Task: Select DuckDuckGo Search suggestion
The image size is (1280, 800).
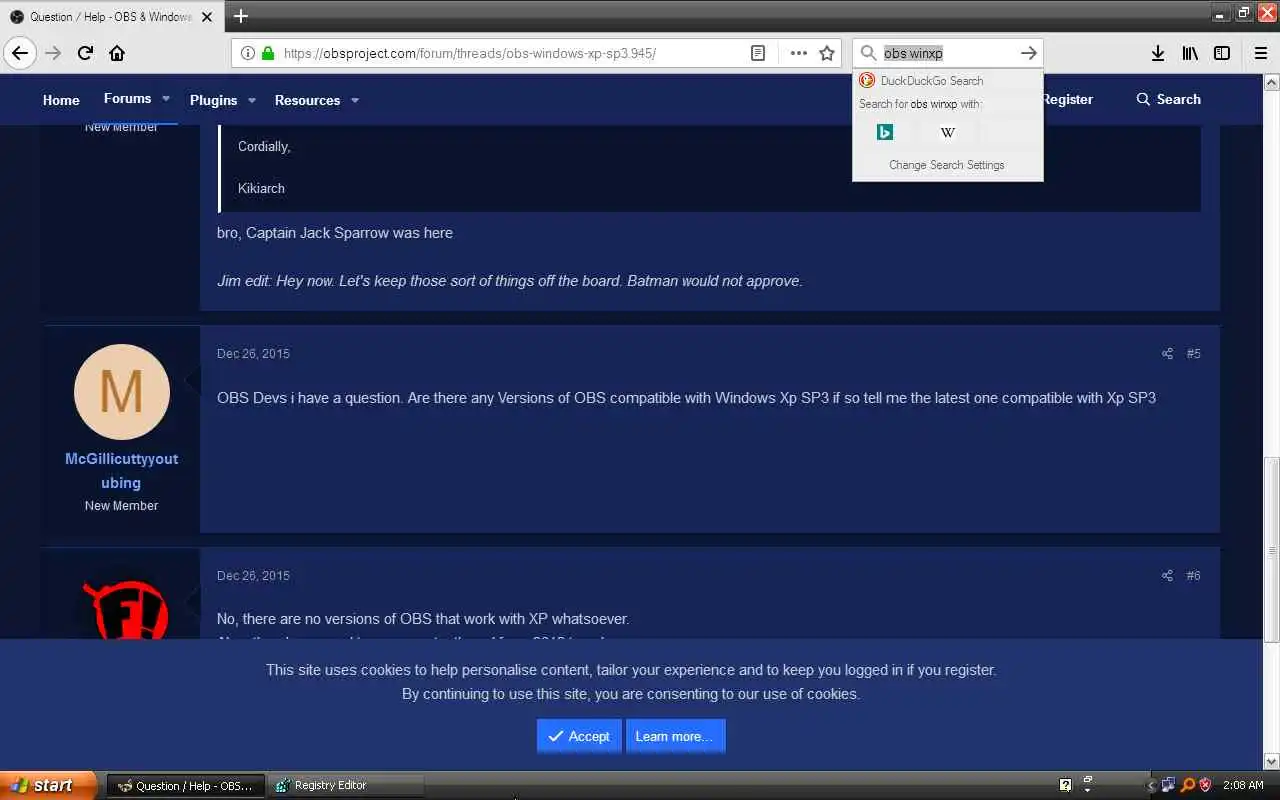Action: coord(947,81)
